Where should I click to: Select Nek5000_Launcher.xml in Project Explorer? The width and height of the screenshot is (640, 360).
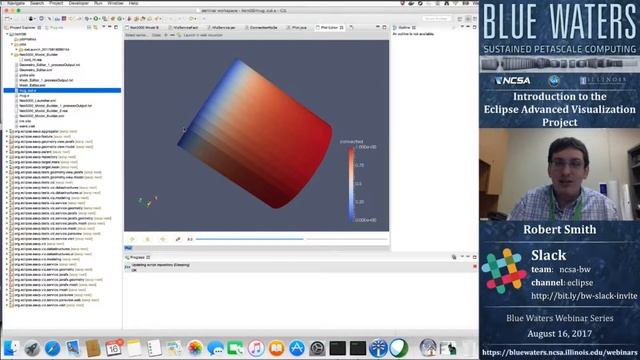(37, 100)
